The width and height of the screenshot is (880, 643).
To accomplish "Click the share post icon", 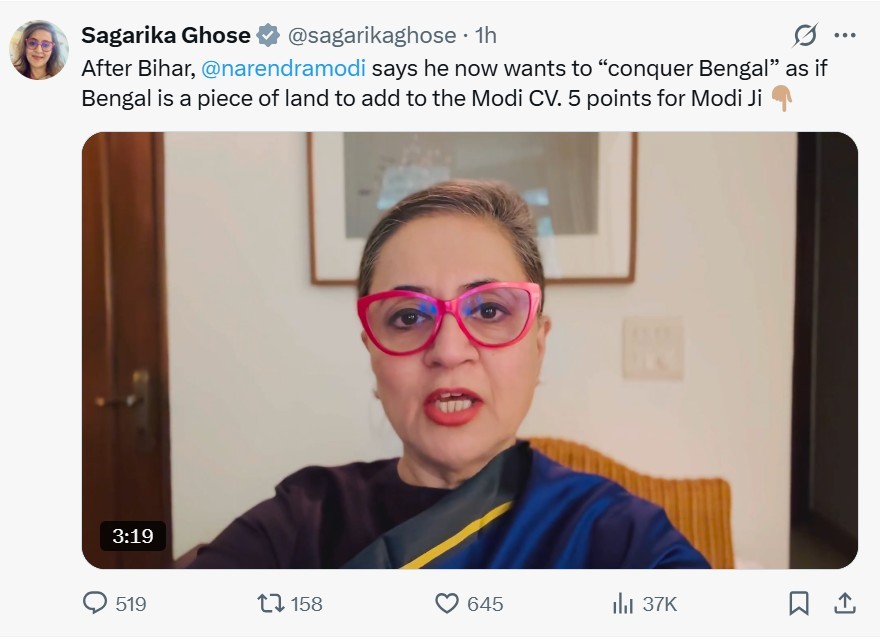I will pos(845,603).
